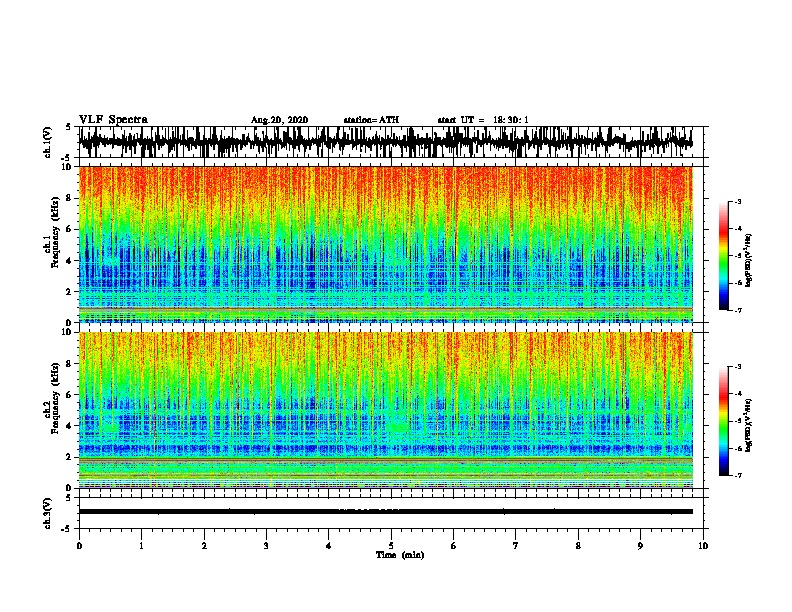Click the "-7" label on ch.2 color bar

738,476
